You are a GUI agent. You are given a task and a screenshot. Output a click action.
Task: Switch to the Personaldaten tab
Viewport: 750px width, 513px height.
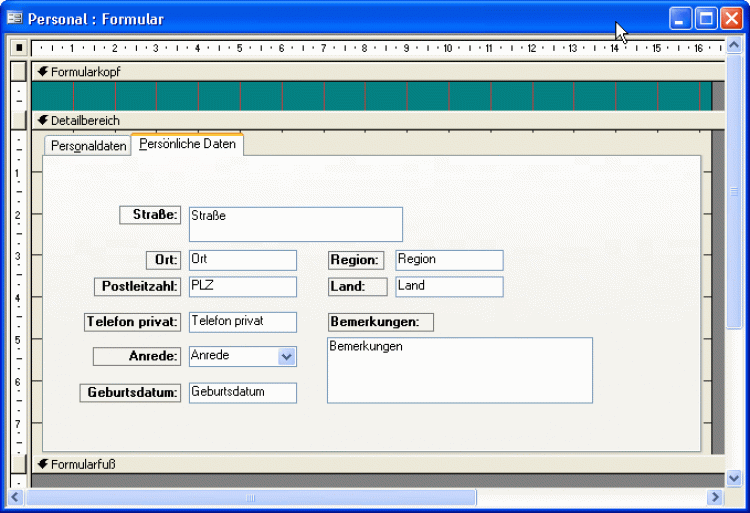pyautogui.click(x=88, y=146)
